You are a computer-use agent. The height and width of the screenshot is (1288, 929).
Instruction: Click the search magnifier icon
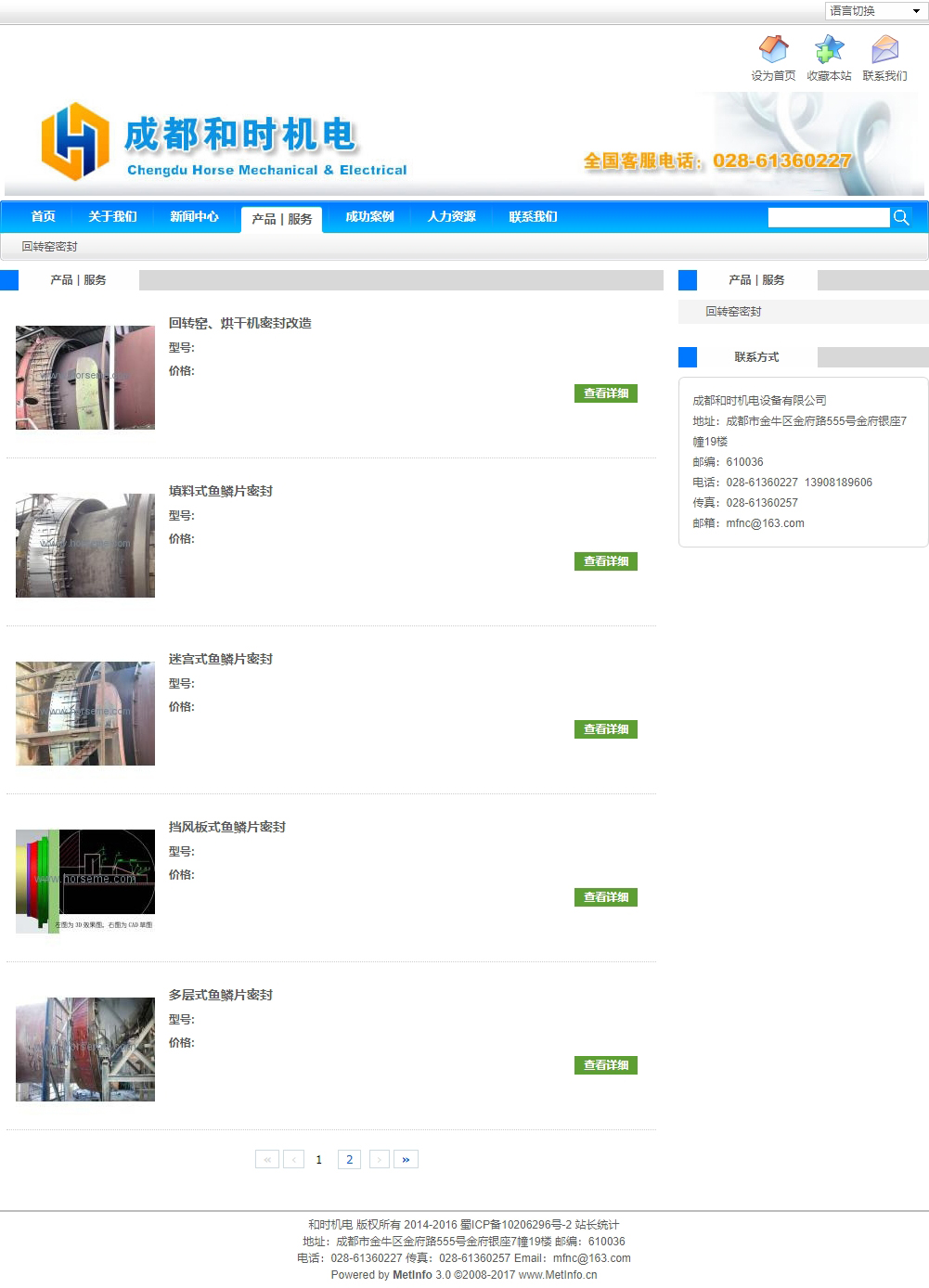pos(900,217)
